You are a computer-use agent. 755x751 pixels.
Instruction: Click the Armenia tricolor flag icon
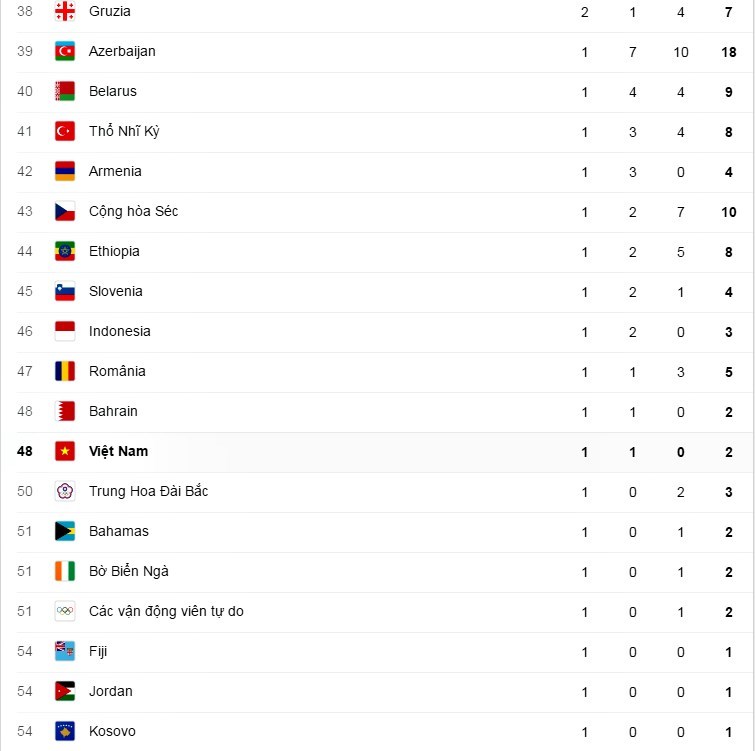click(65, 171)
